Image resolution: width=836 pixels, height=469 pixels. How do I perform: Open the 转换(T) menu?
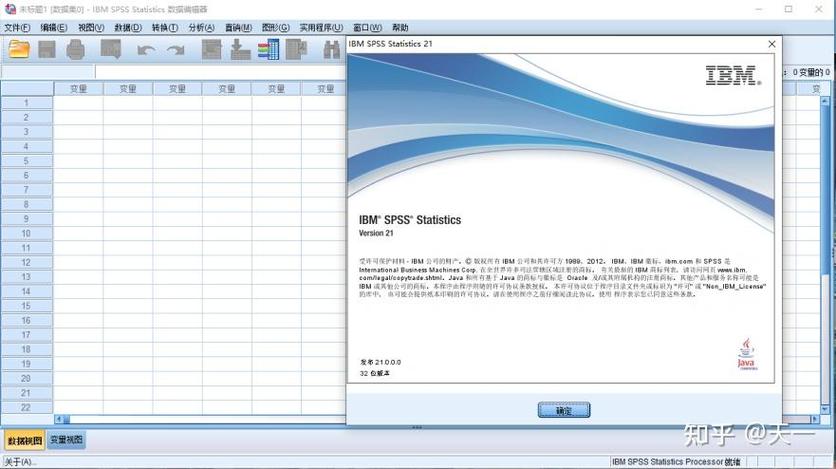[165, 28]
